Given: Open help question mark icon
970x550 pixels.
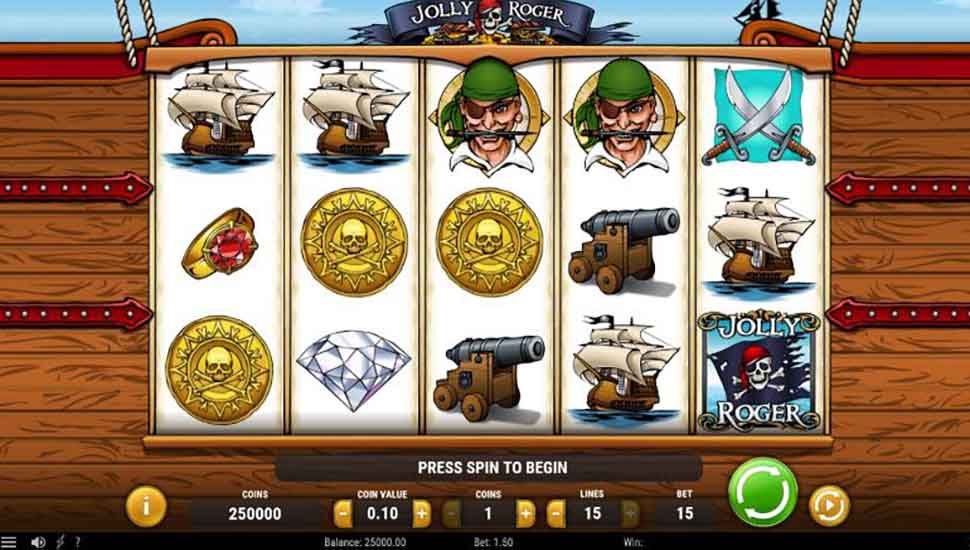Looking at the screenshot, I should (x=77, y=543).
